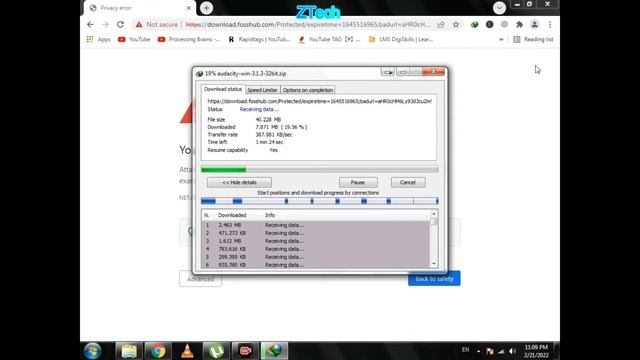Screen dimensions: 640x360
Task: Open Internet Download Manager taskbar icon
Action: click(274, 351)
